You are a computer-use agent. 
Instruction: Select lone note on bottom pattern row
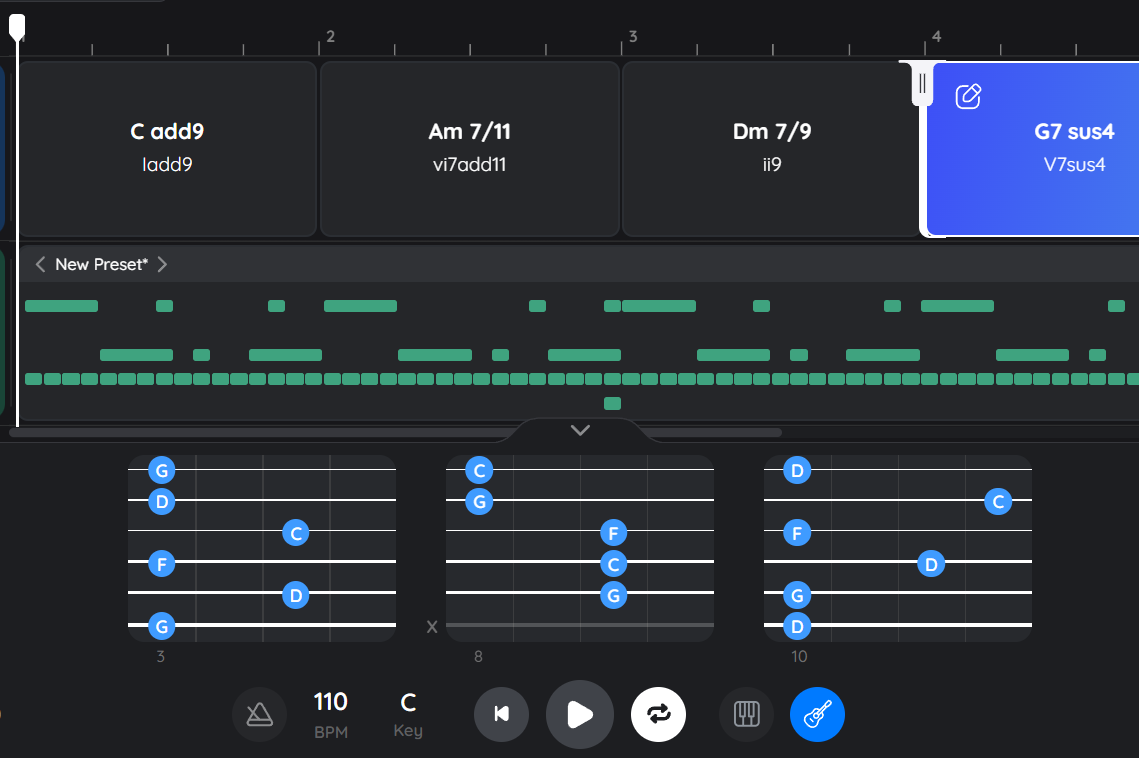[x=612, y=403]
